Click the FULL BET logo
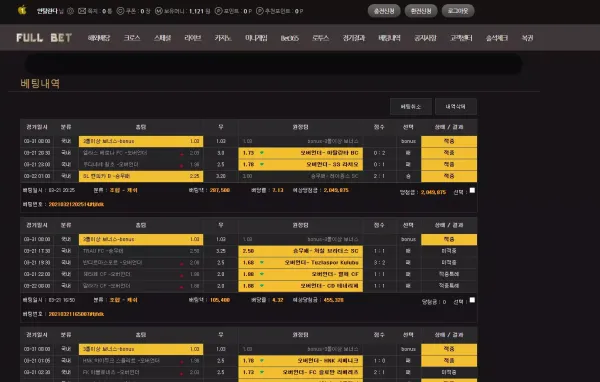 44,38
